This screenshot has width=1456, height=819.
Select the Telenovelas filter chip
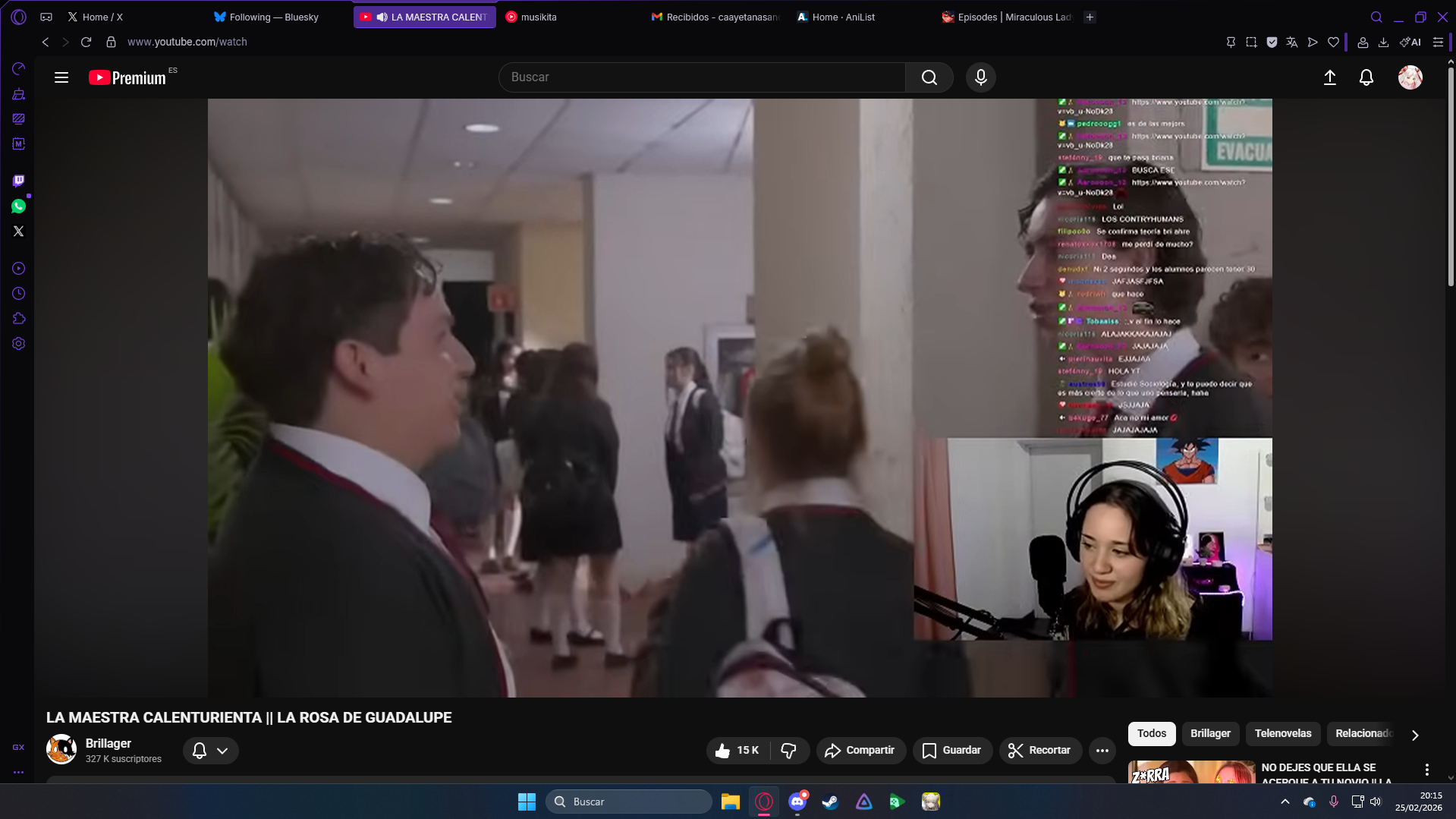[x=1282, y=733]
